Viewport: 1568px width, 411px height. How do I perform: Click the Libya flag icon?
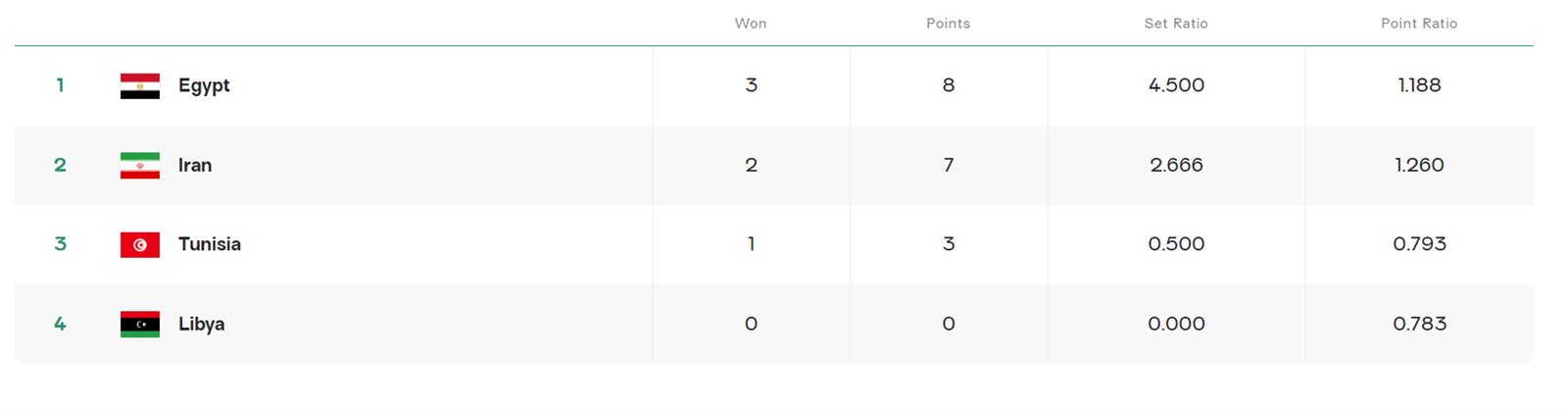(139, 324)
